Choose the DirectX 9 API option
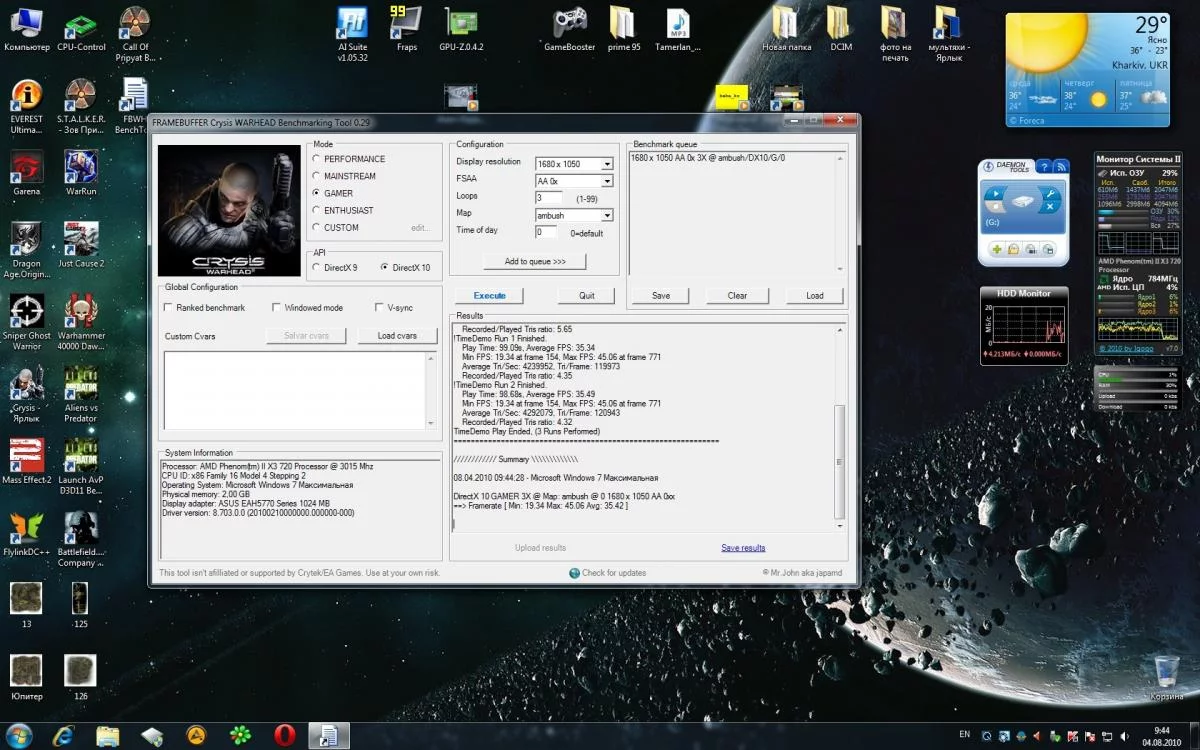Image resolution: width=1200 pixels, height=750 pixels. click(x=317, y=268)
